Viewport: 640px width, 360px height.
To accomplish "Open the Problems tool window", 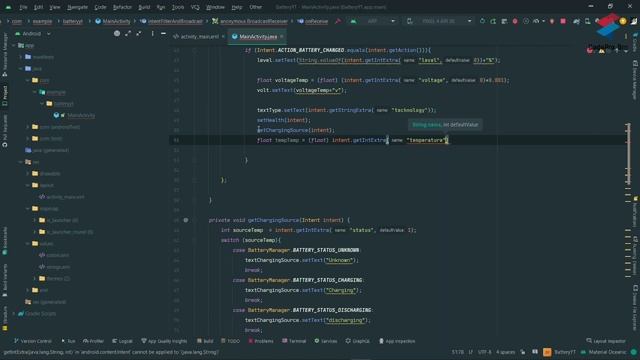I will (261, 341).
